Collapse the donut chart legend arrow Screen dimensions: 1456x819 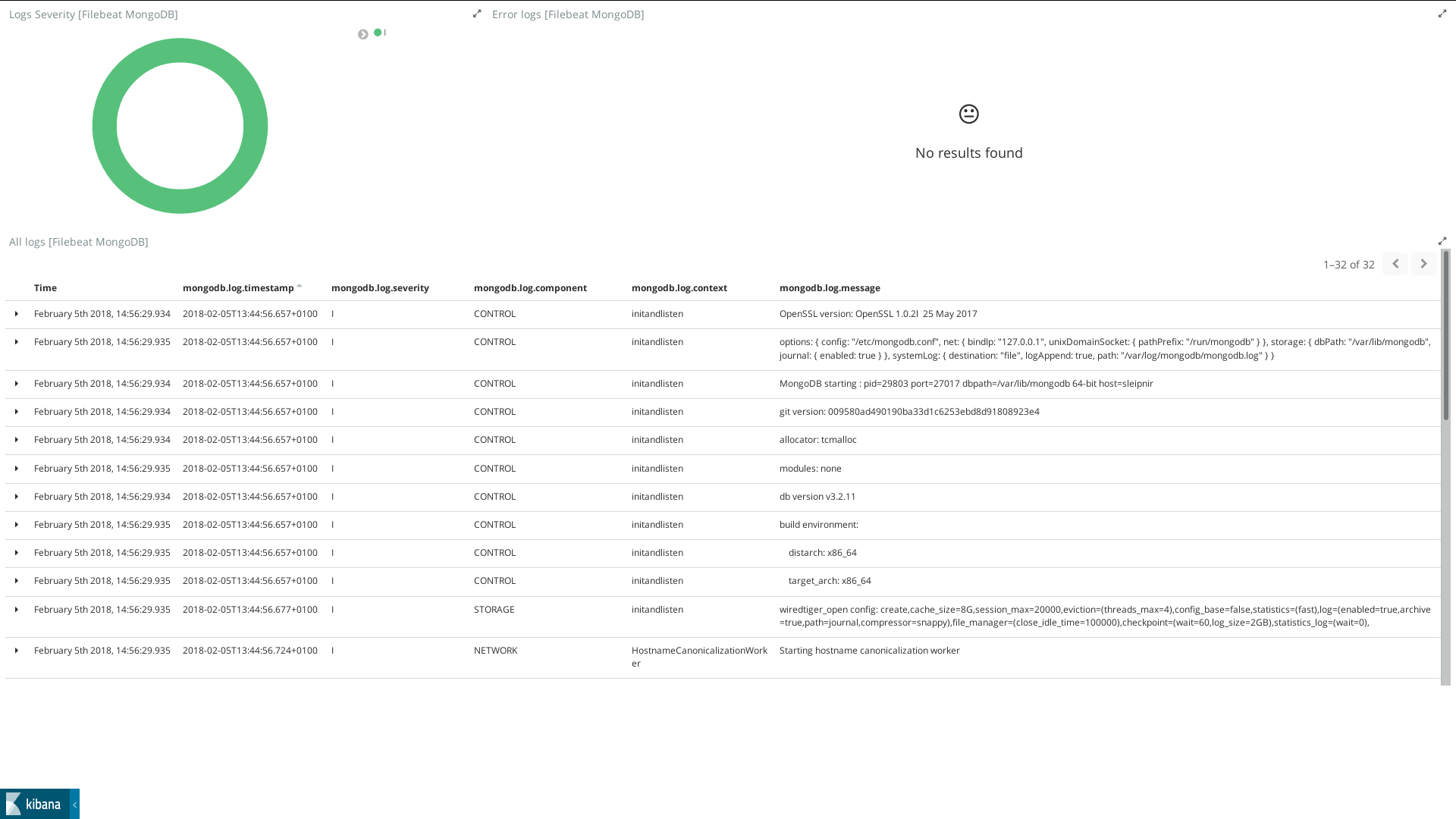coord(362,33)
